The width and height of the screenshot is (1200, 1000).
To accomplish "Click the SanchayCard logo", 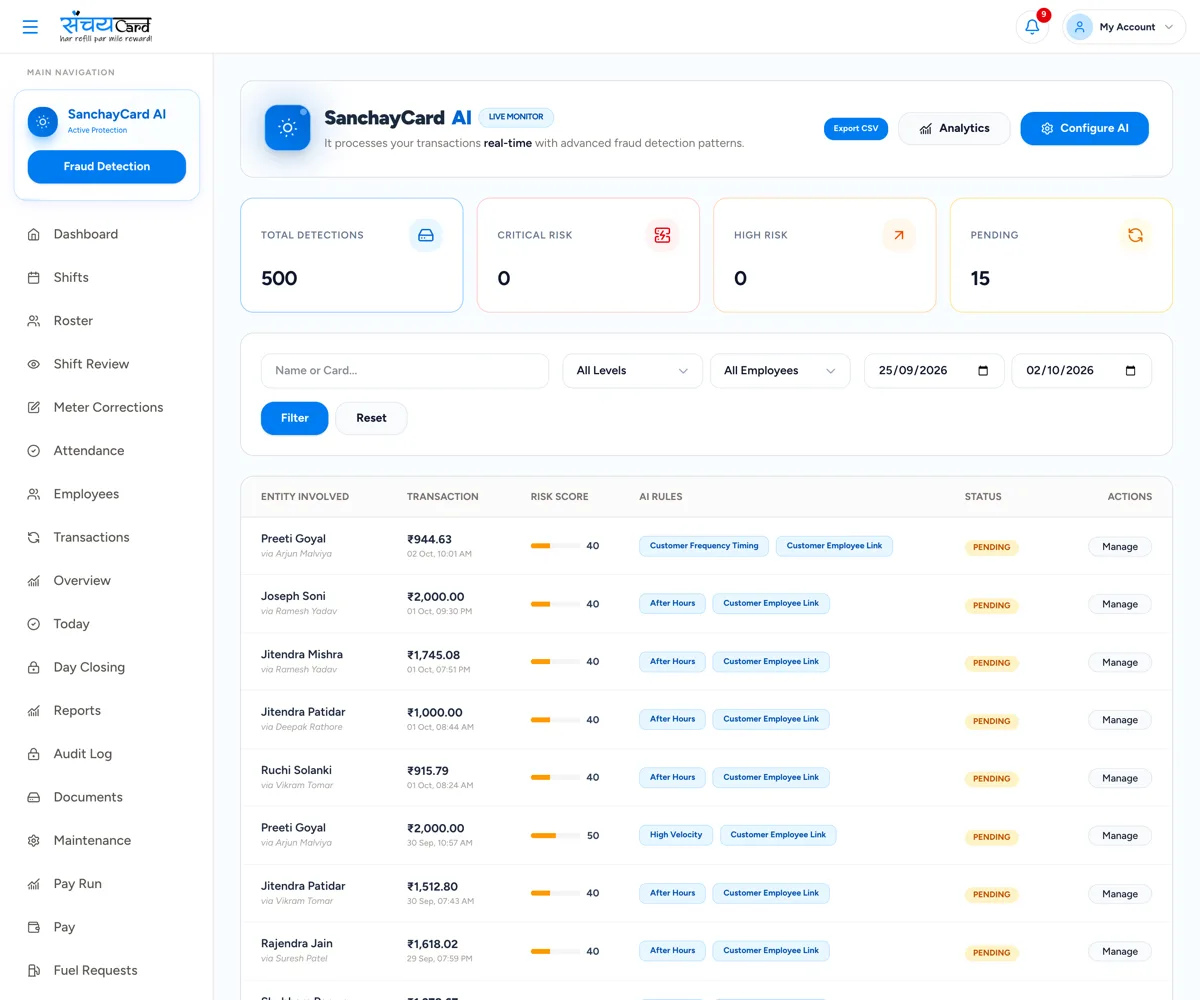I will [106, 26].
